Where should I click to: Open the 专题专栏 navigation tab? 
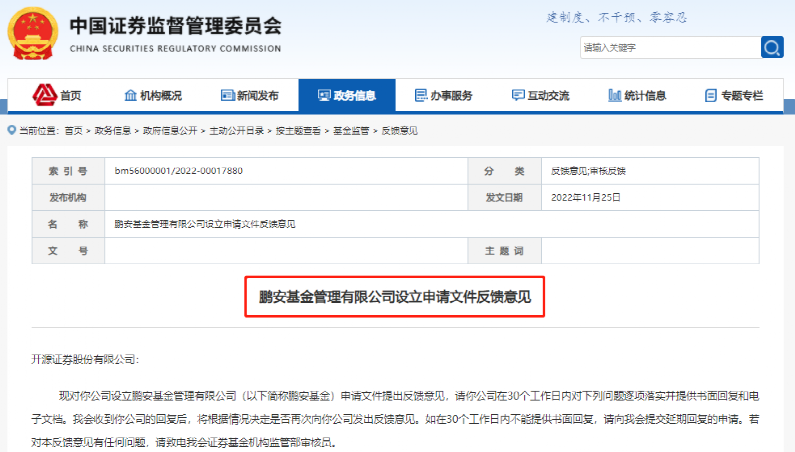[x=734, y=95]
